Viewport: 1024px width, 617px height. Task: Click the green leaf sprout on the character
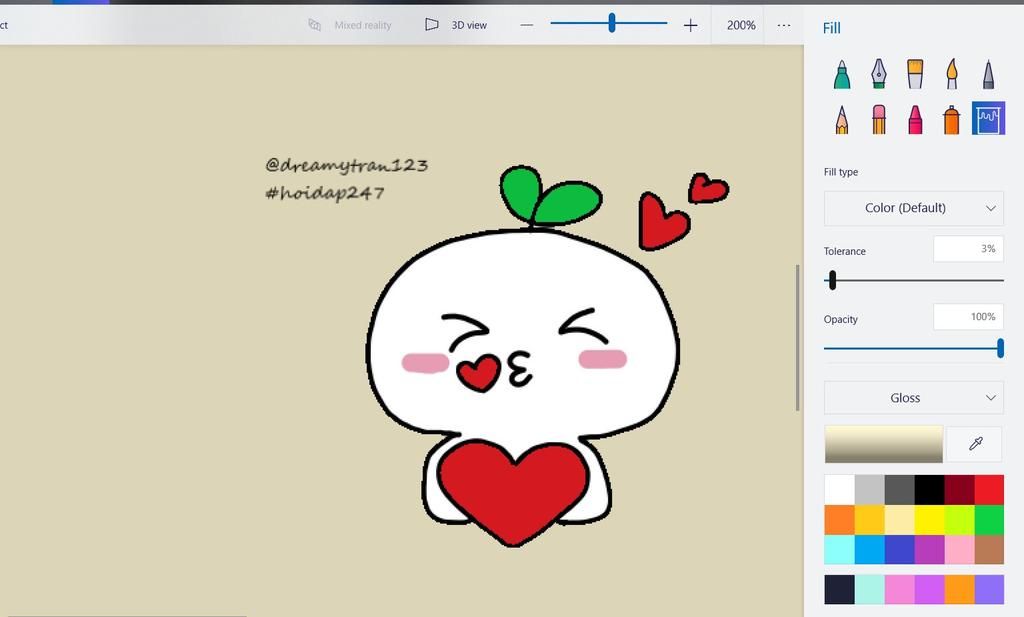click(550, 195)
